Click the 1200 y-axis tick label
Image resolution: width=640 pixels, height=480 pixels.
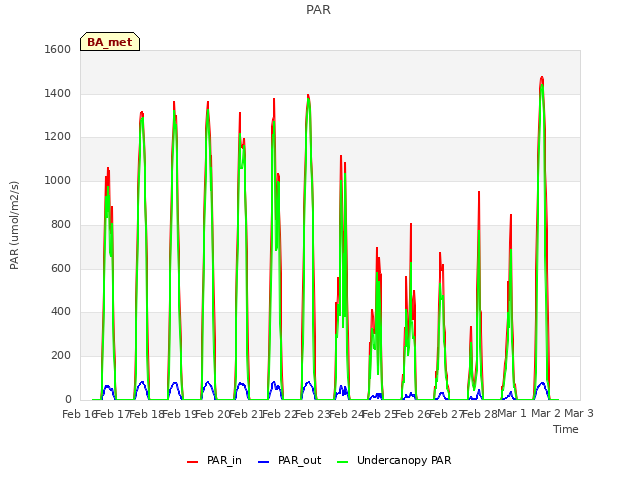pyautogui.click(x=58, y=137)
